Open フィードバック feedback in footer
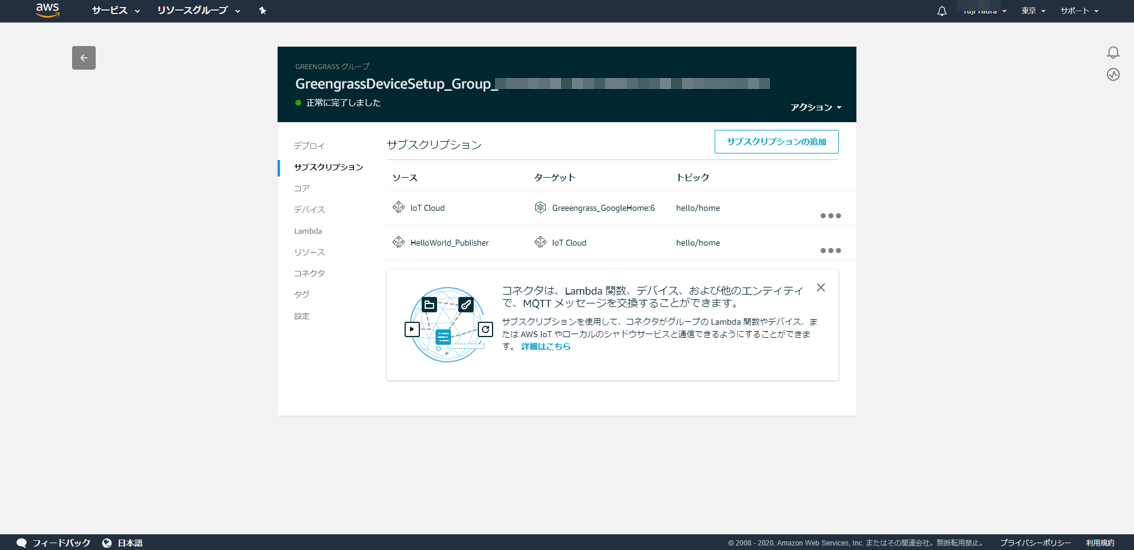 61,543
